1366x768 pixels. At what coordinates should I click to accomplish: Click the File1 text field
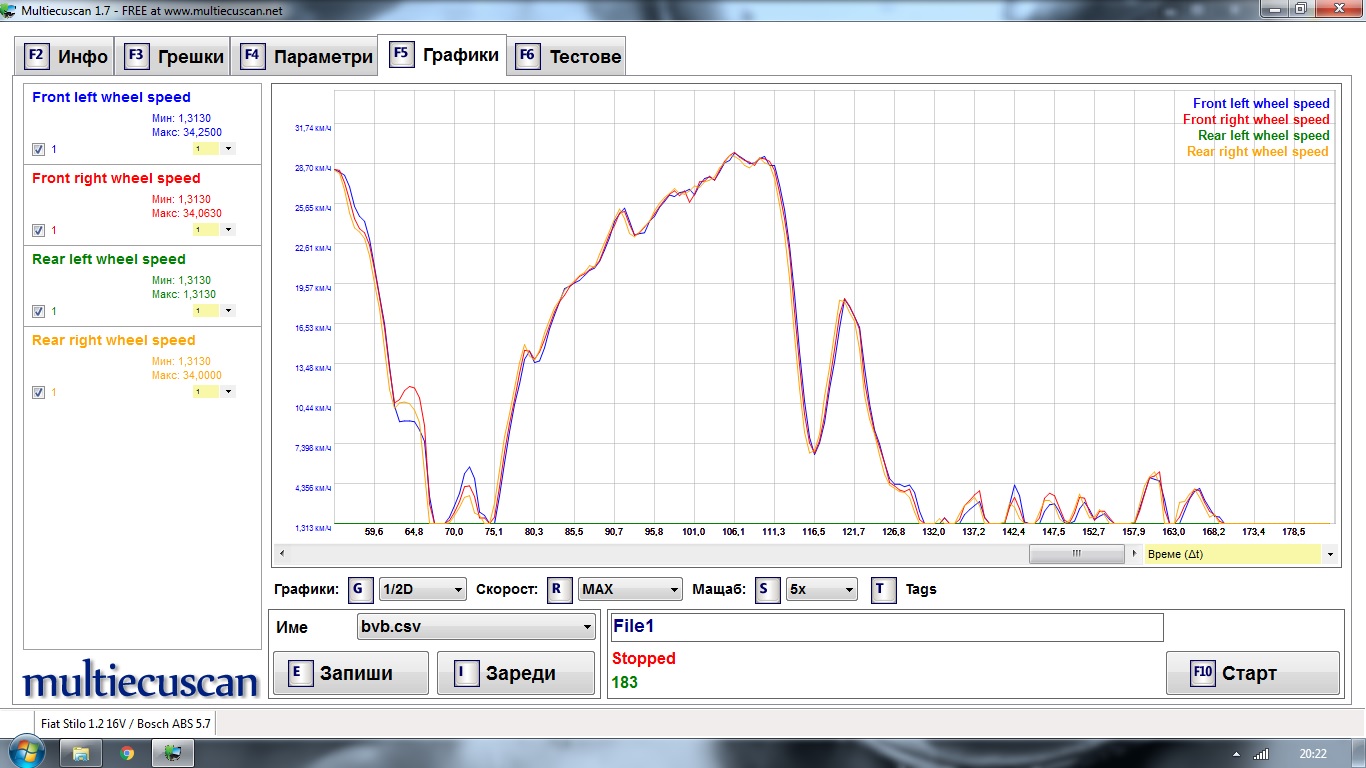point(887,627)
